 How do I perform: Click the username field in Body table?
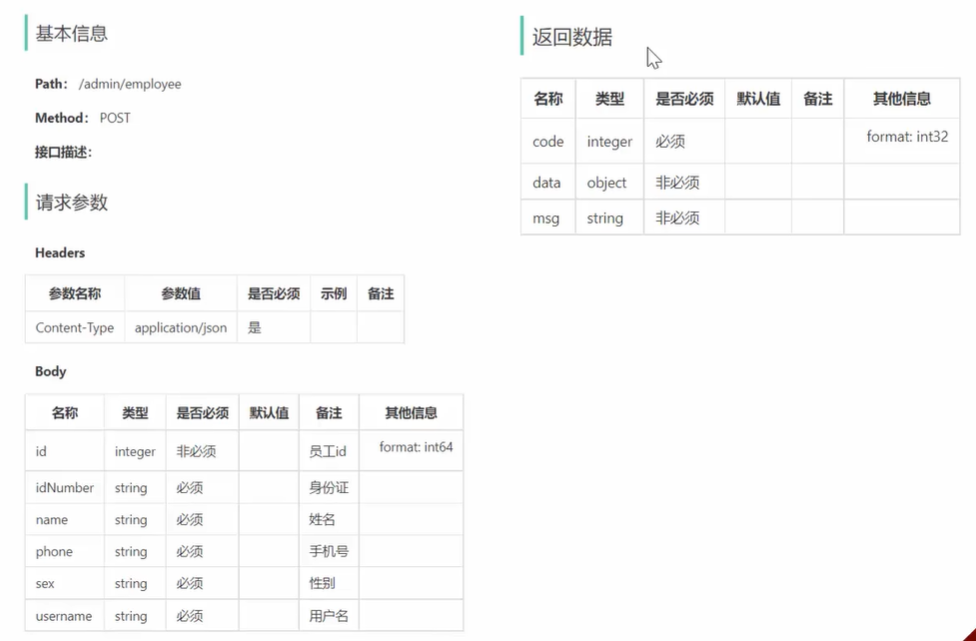[63, 616]
